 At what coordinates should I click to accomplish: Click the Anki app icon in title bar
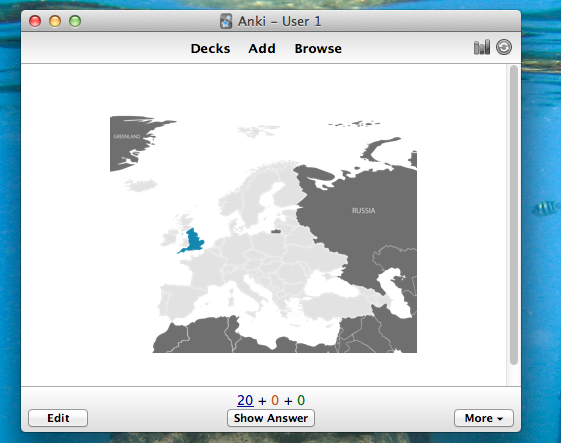coord(226,21)
